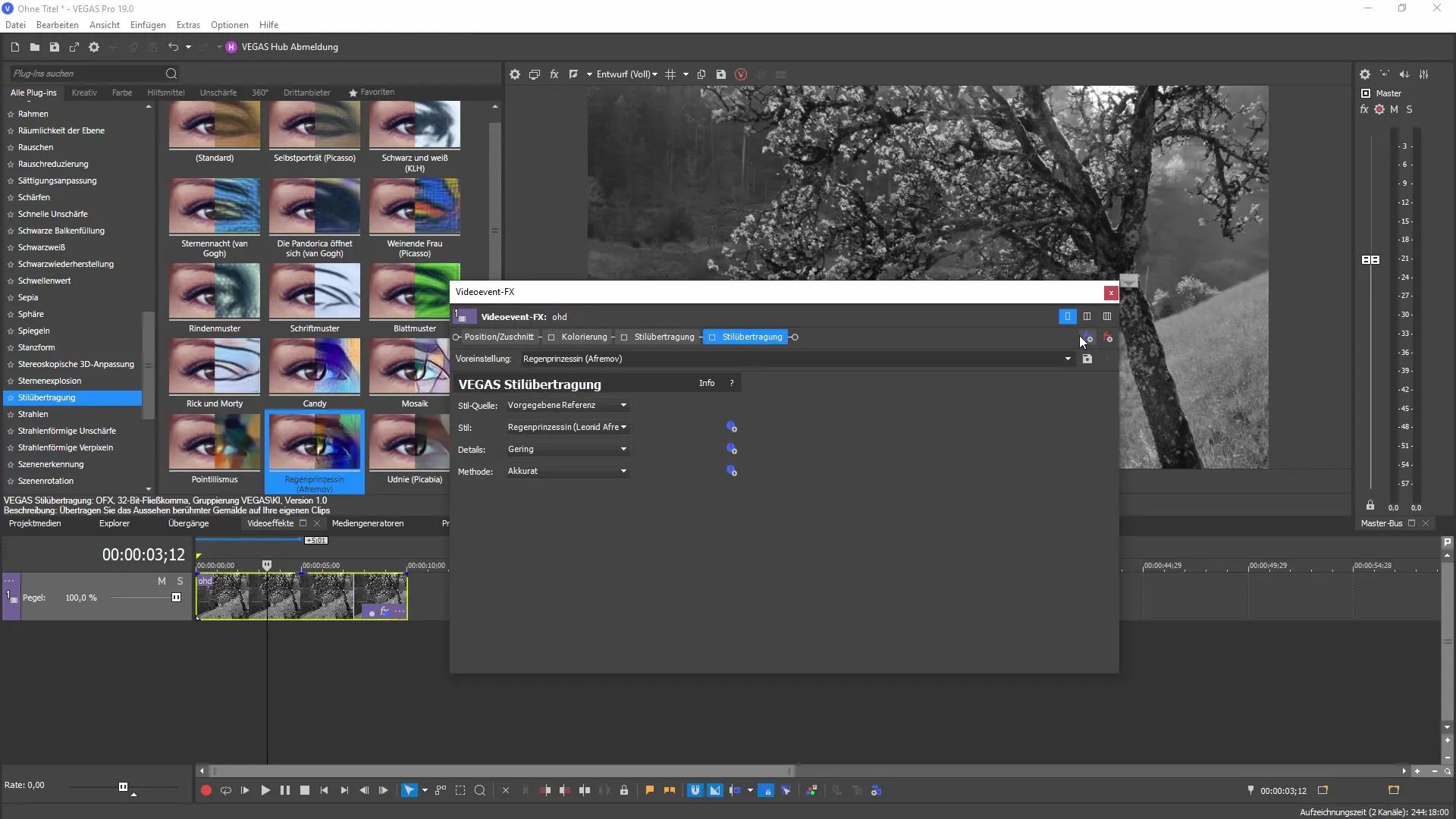The width and height of the screenshot is (1456, 819).
Task: Mute track 1 with M button
Action: [x=162, y=581]
